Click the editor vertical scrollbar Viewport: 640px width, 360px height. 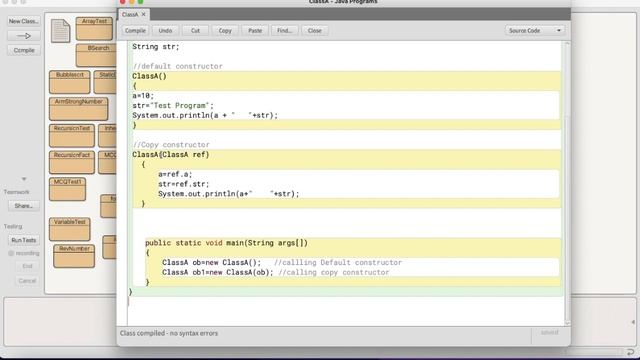point(567,184)
